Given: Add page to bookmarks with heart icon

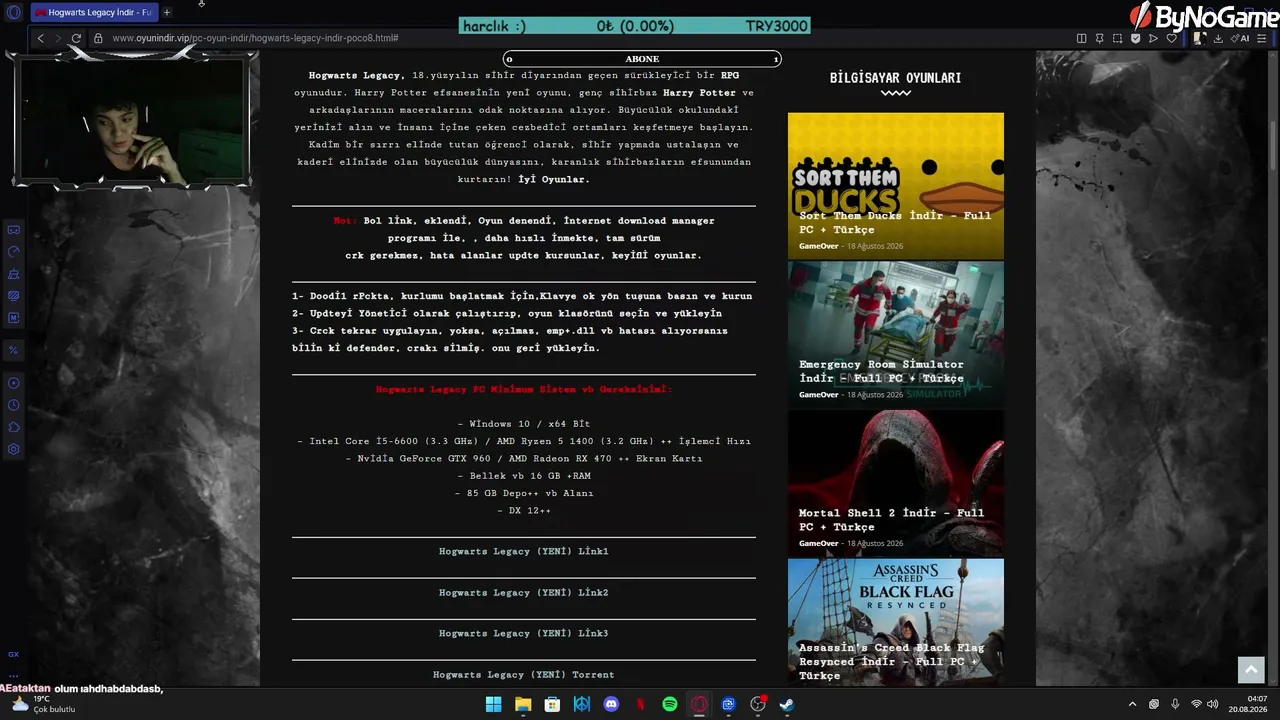Looking at the screenshot, I should point(1171,38).
